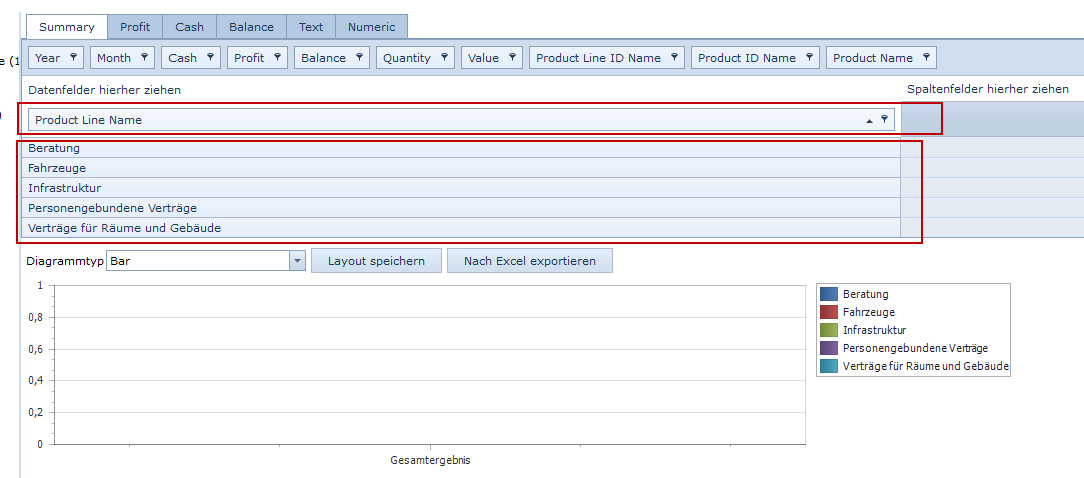Switch to the Profit tab
Image resolution: width=1084 pixels, height=478 pixels.
(135, 27)
